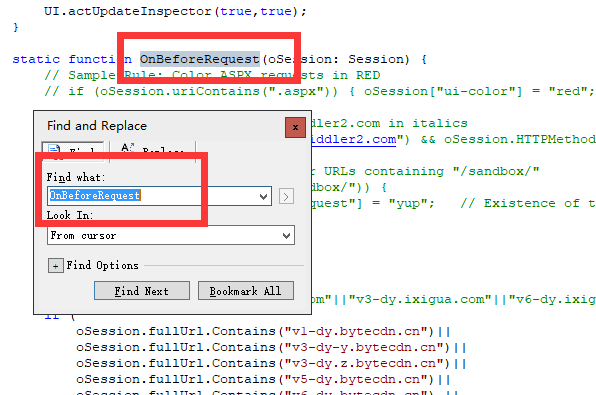Click the highlighted OnBeforeRequest function name
This screenshot has height=395, width=596.
point(200,59)
